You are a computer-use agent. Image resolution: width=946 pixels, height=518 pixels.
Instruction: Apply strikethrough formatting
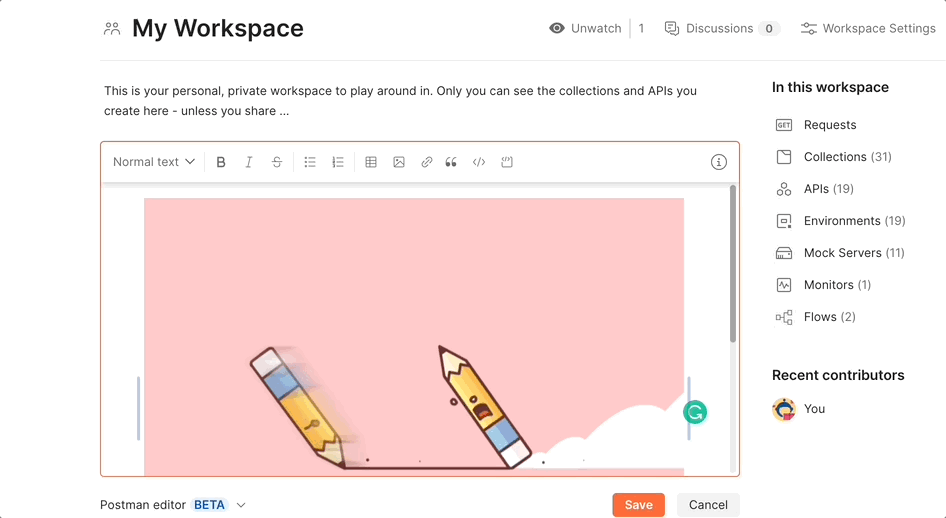click(276, 162)
